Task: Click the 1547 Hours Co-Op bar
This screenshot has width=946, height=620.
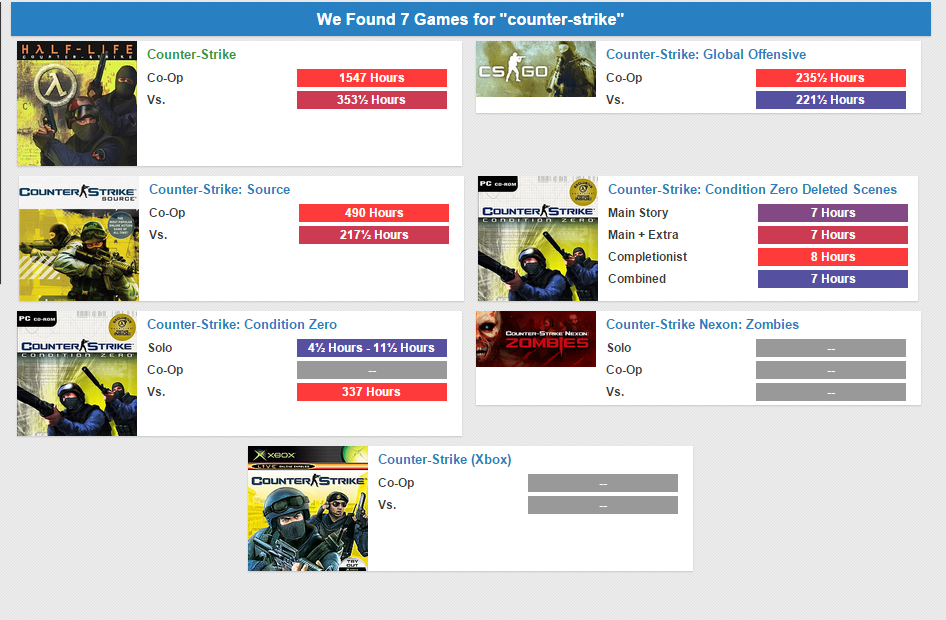Action: (372, 78)
